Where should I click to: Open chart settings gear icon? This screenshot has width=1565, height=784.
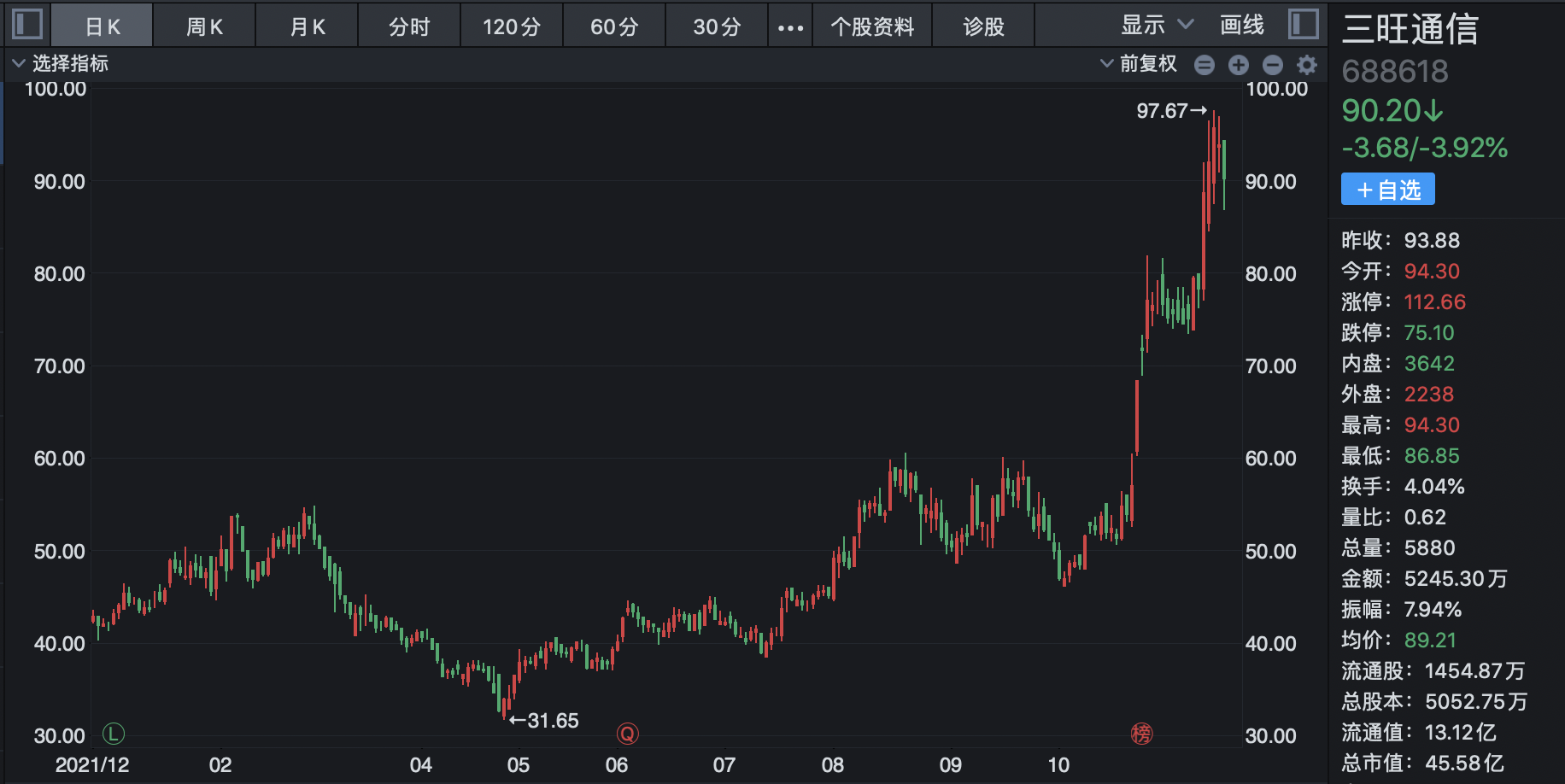tap(1307, 65)
